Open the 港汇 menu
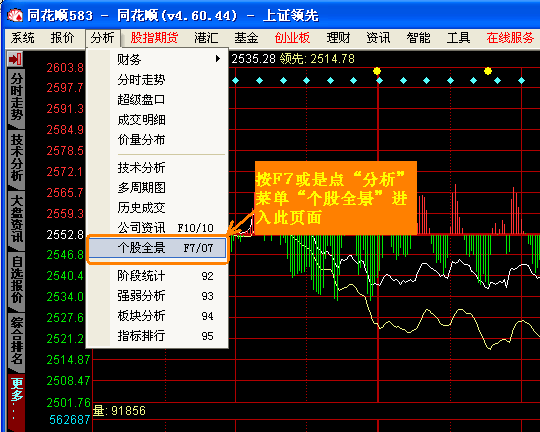The width and height of the screenshot is (540, 432). pyautogui.click(x=206, y=38)
